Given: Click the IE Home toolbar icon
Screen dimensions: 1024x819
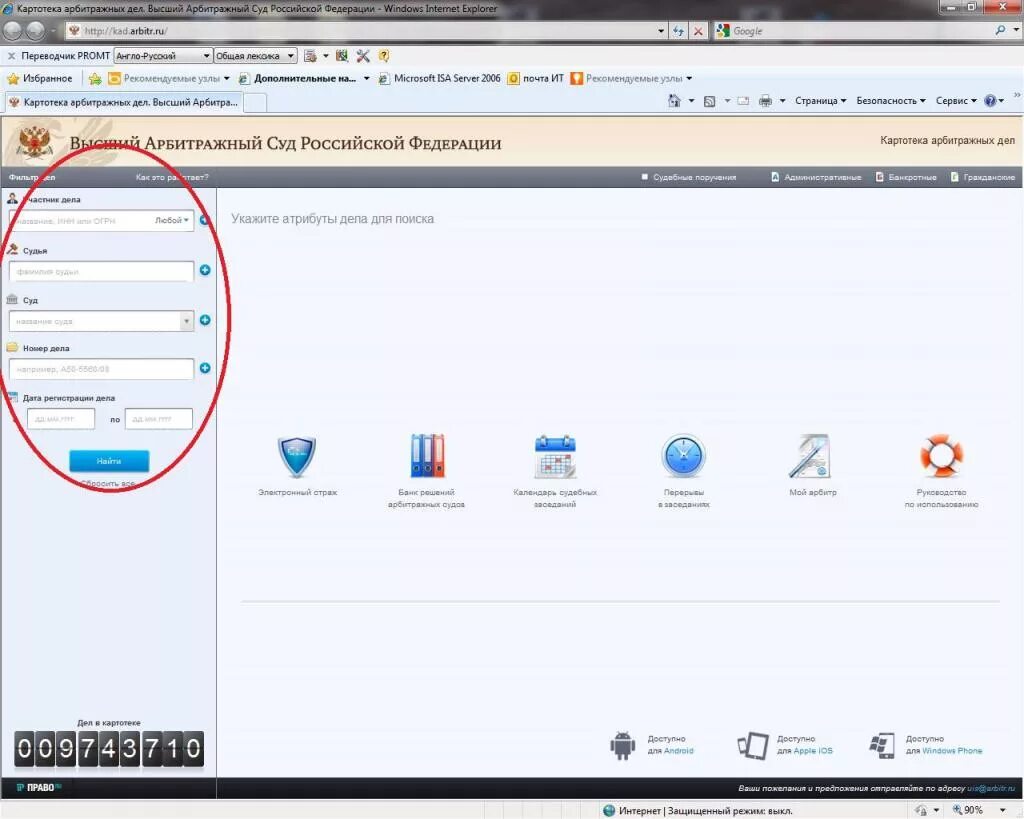Looking at the screenshot, I should point(675,101).
